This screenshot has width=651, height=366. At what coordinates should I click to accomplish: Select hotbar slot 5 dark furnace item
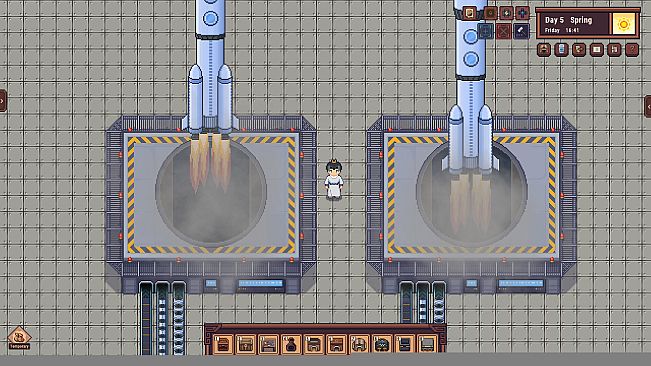[314, 344]
